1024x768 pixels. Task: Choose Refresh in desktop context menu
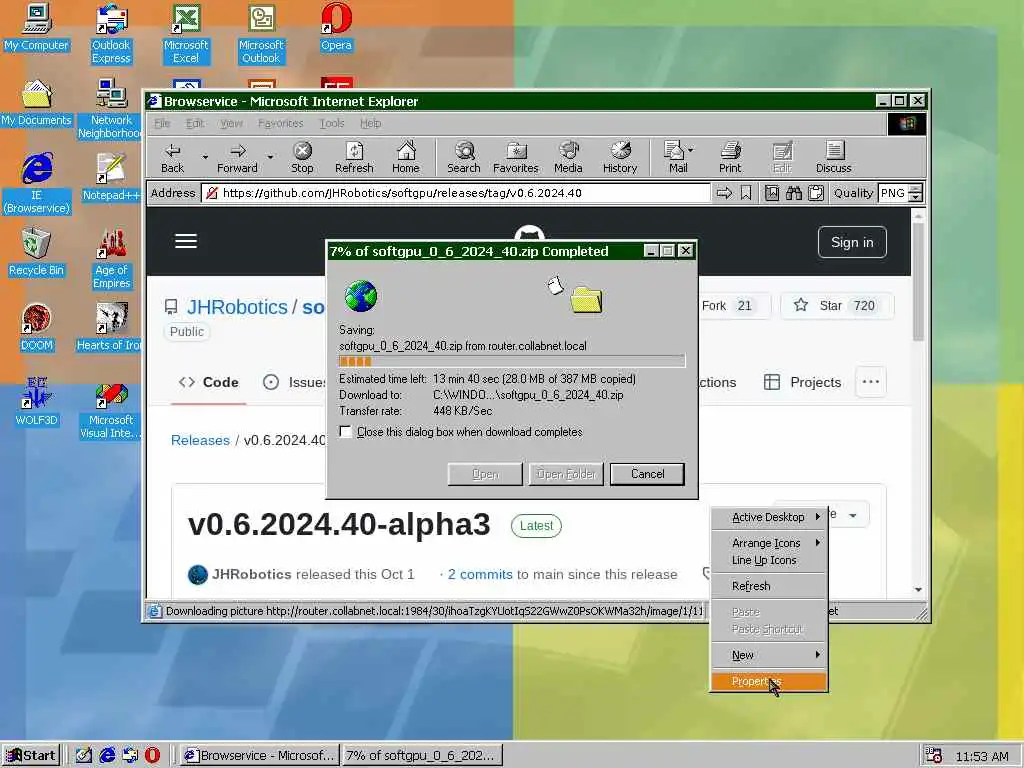pos(769,586)
